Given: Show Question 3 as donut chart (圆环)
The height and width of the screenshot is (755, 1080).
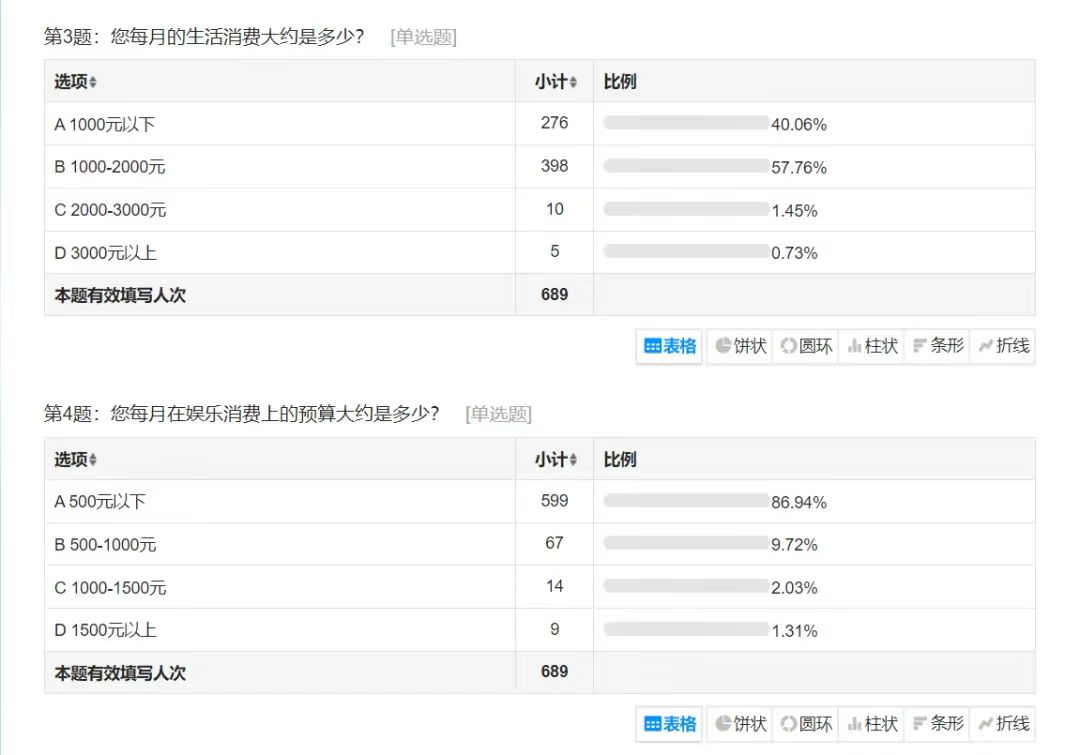Looking at the screenshot, I should point(806,346).
